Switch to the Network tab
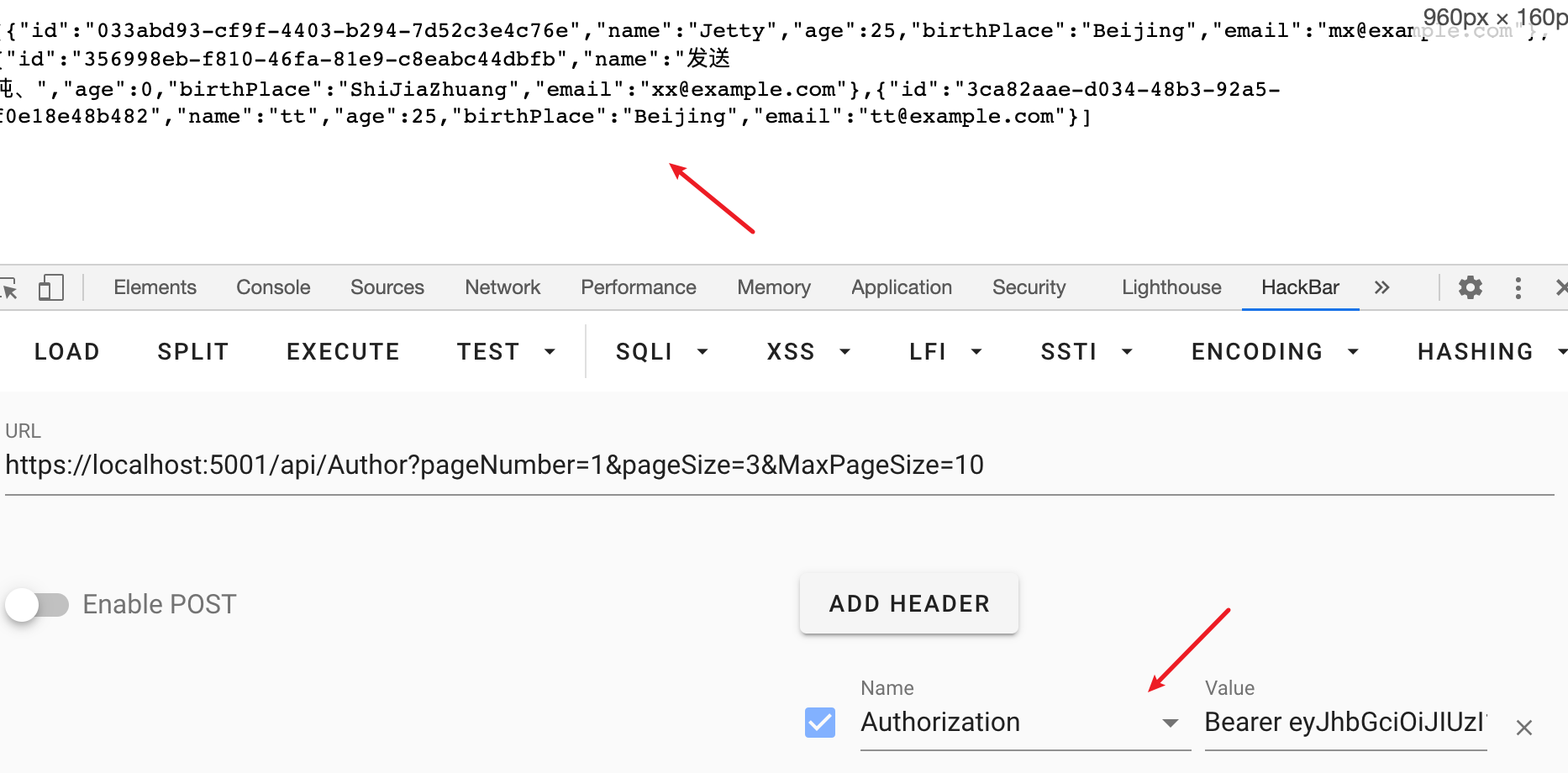The image size is (1568, 773). 502,288
